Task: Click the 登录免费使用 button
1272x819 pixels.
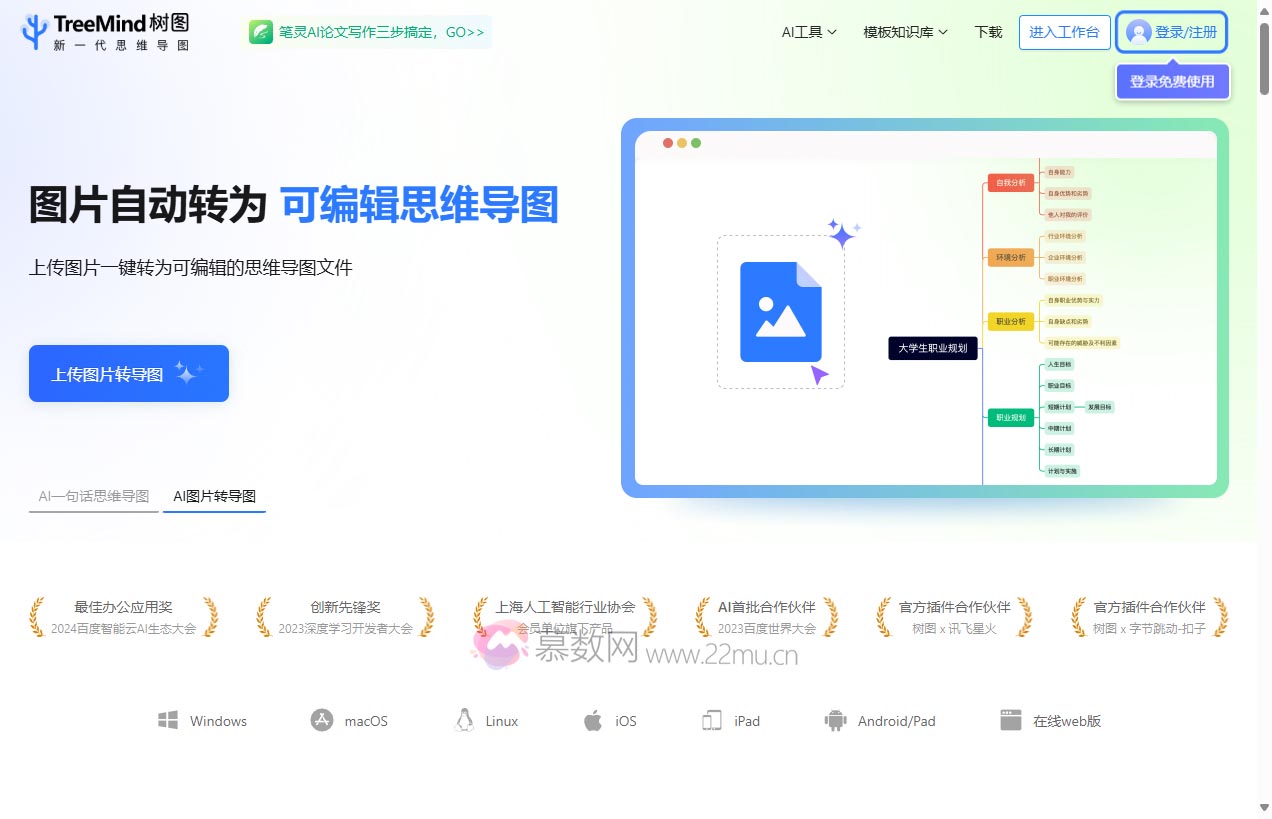Action: [x=1172, y=81]
